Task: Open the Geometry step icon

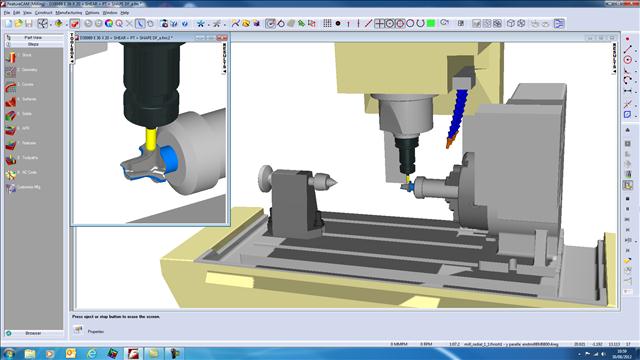Action: point(11,71)
